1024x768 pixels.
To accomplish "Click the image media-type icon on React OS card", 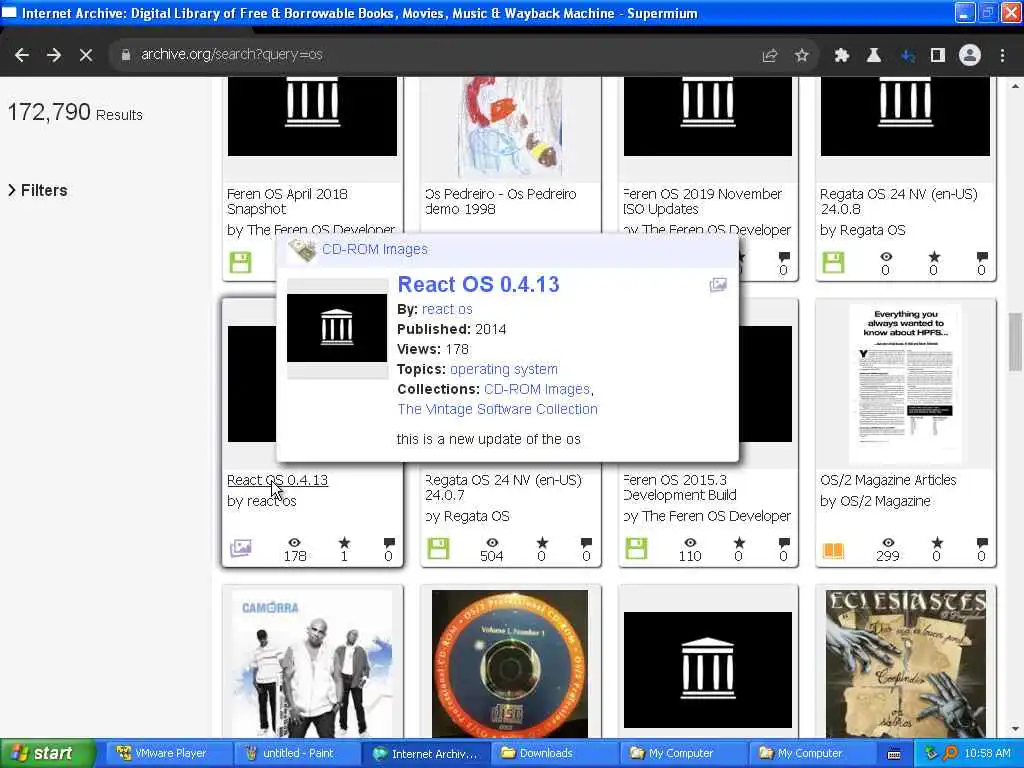I will (x=240, y=548).
